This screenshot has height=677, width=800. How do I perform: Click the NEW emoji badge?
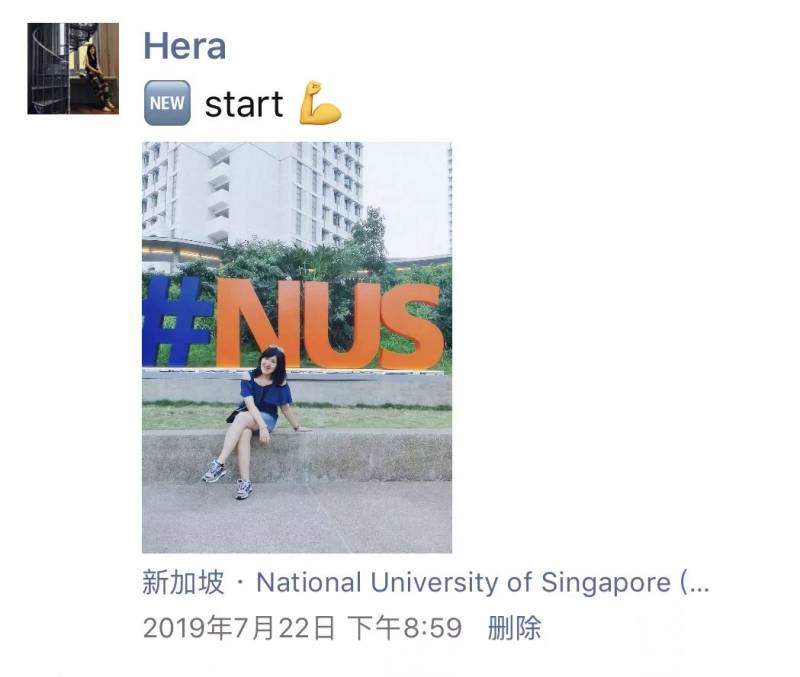(x=167, y=103)
